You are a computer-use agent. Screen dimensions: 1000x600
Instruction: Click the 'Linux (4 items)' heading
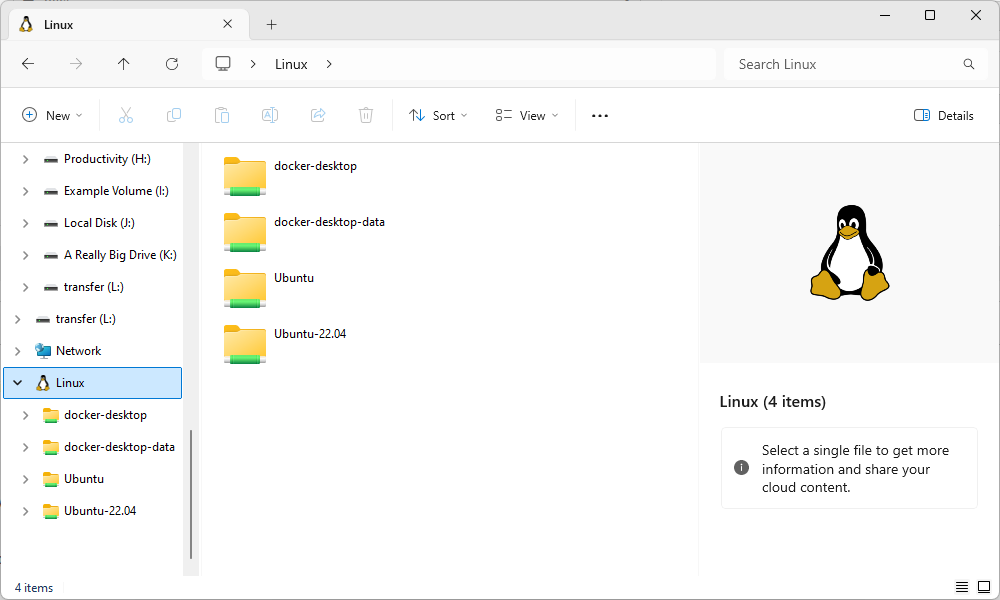coord(772,402)
